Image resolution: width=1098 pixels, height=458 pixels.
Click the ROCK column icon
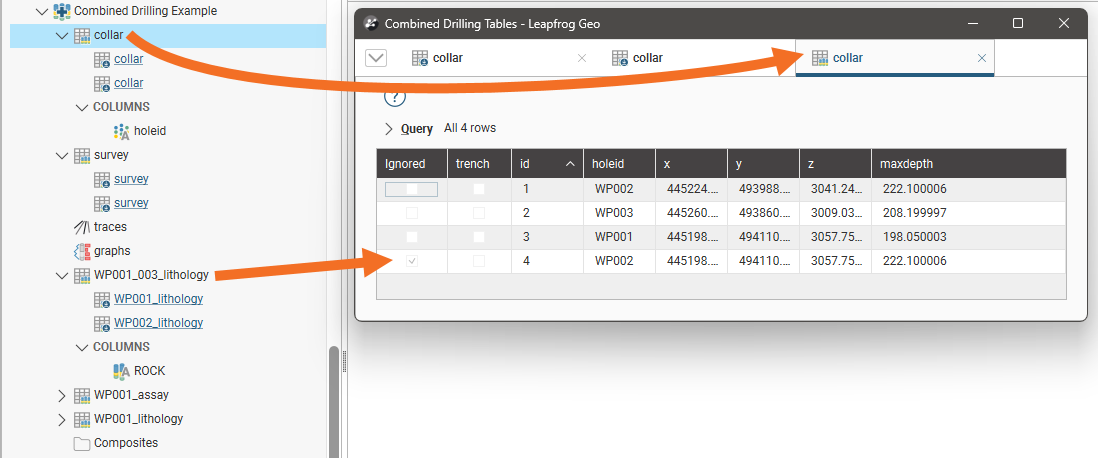pos(122,371)
